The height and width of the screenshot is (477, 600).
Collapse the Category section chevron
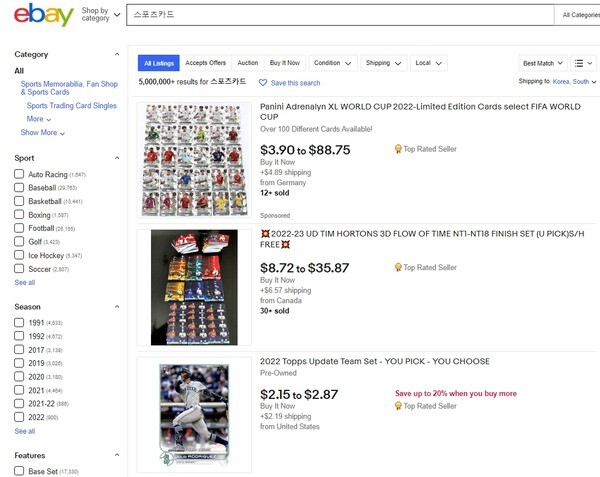[x=117, y=54]
